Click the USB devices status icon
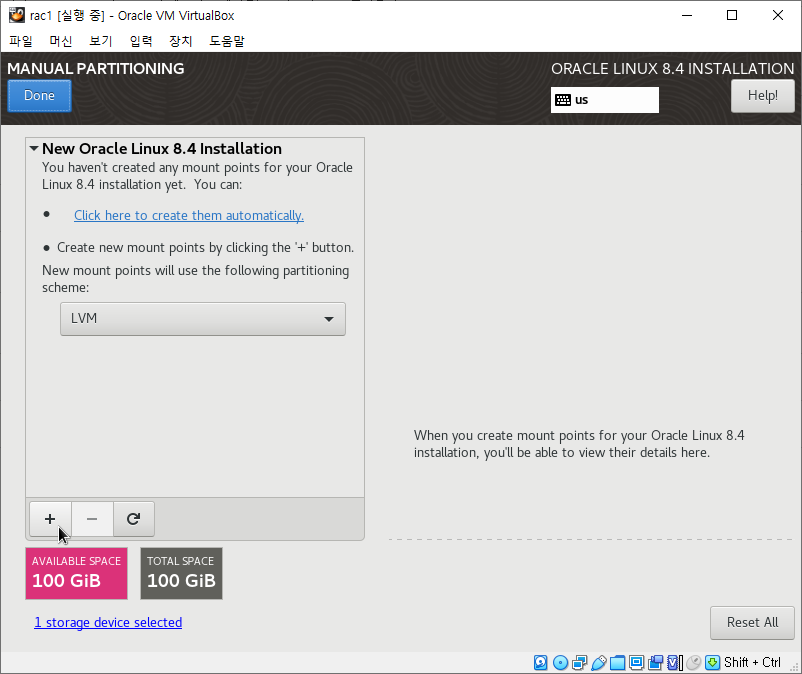Screen dimensions: 802x674 (x=598, y=663)
